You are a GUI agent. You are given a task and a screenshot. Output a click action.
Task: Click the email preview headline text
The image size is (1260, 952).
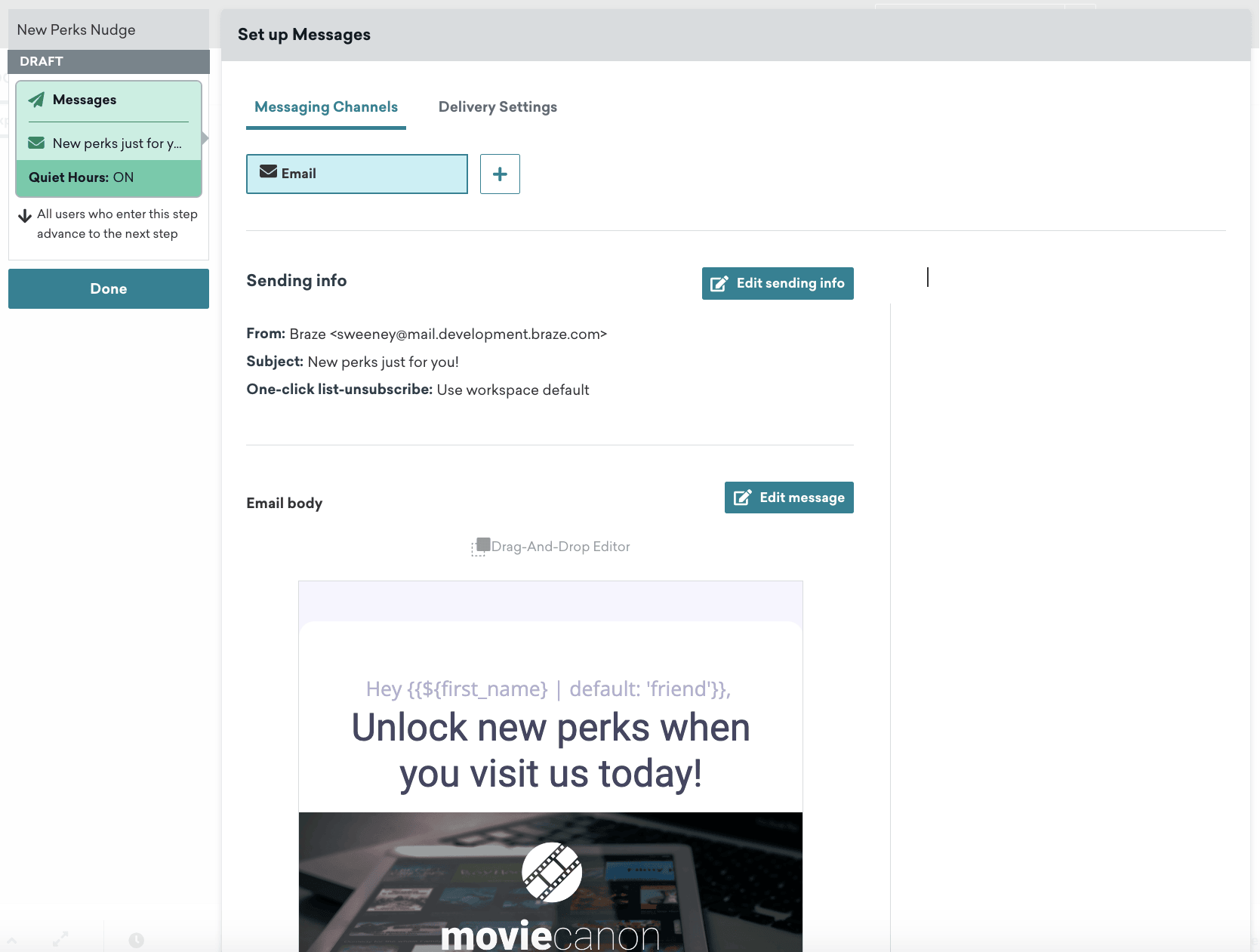click(550, 750)
